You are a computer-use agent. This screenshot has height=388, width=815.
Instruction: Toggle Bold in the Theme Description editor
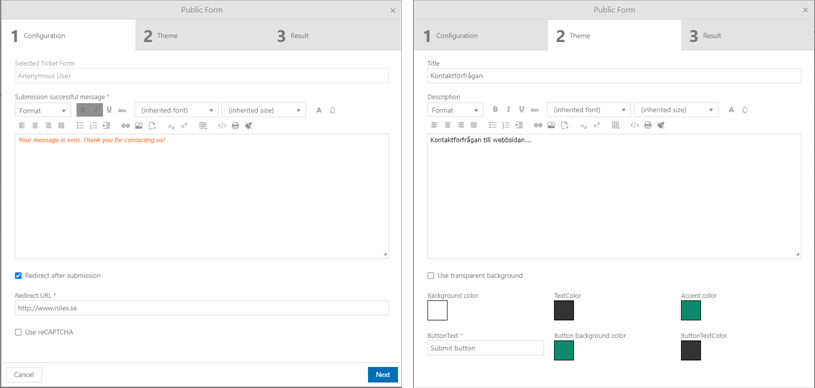pos(495,110)
